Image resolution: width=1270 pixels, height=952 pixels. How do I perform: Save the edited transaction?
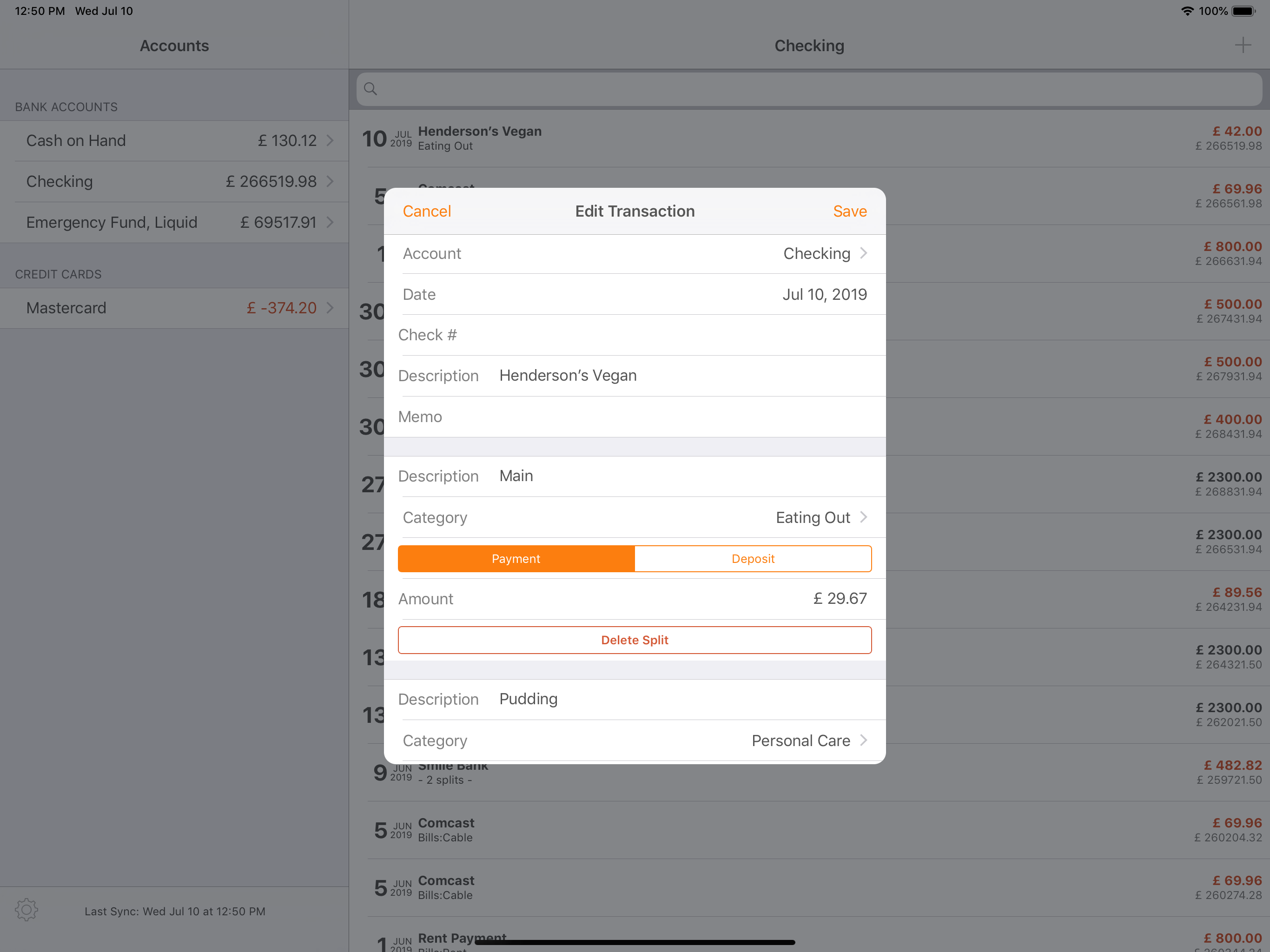click(x=850, y=212)
